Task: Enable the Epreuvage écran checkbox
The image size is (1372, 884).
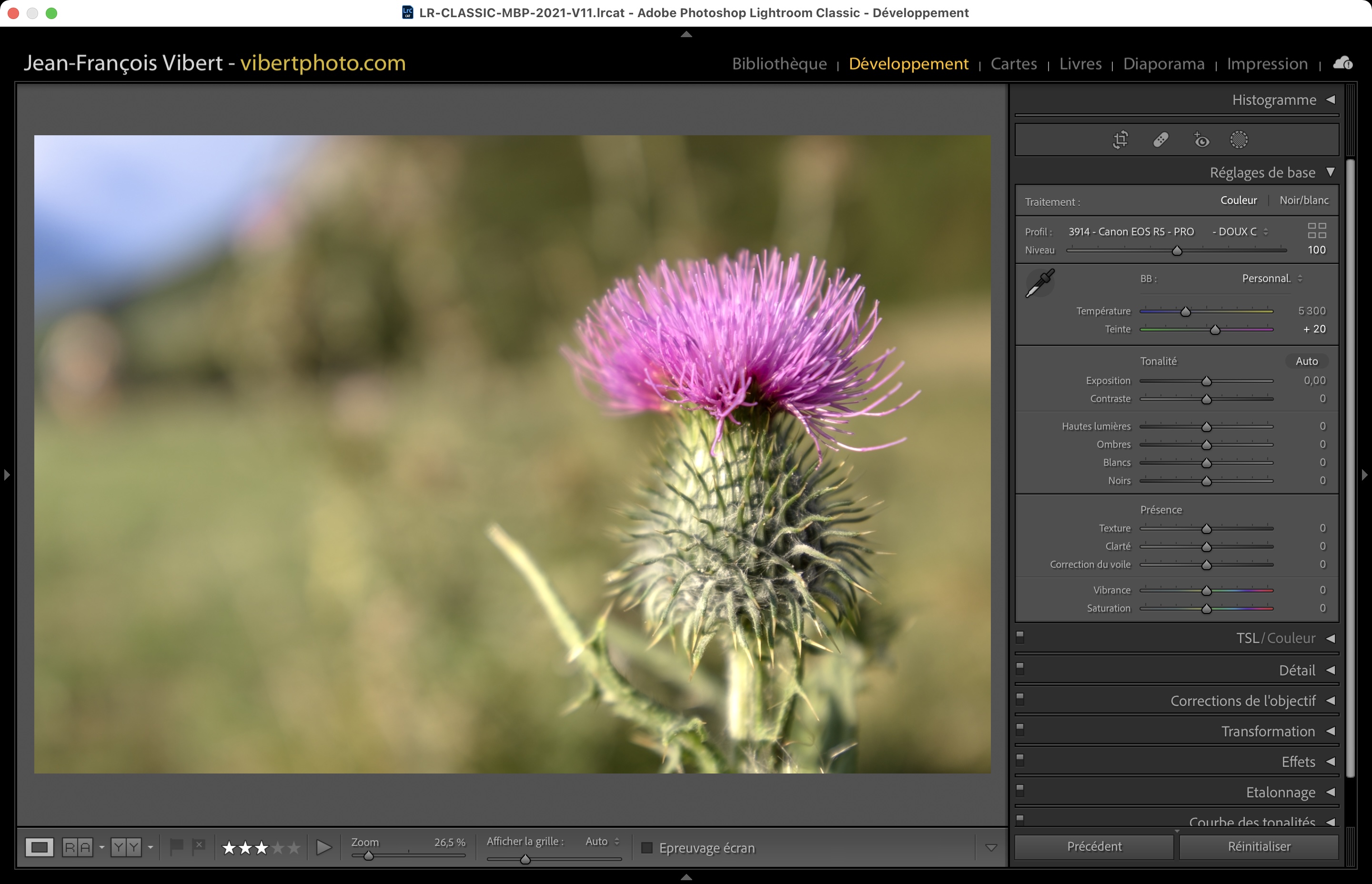Action: [647, 848]
